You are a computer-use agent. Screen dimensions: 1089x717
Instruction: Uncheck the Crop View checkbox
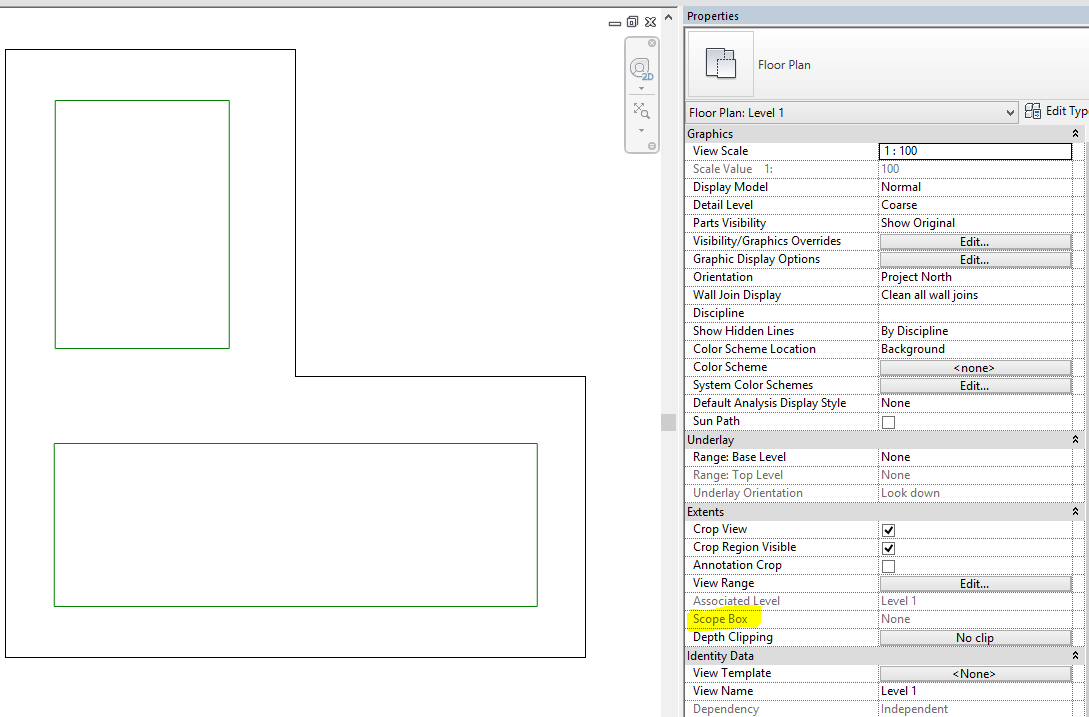click(888, 529)
